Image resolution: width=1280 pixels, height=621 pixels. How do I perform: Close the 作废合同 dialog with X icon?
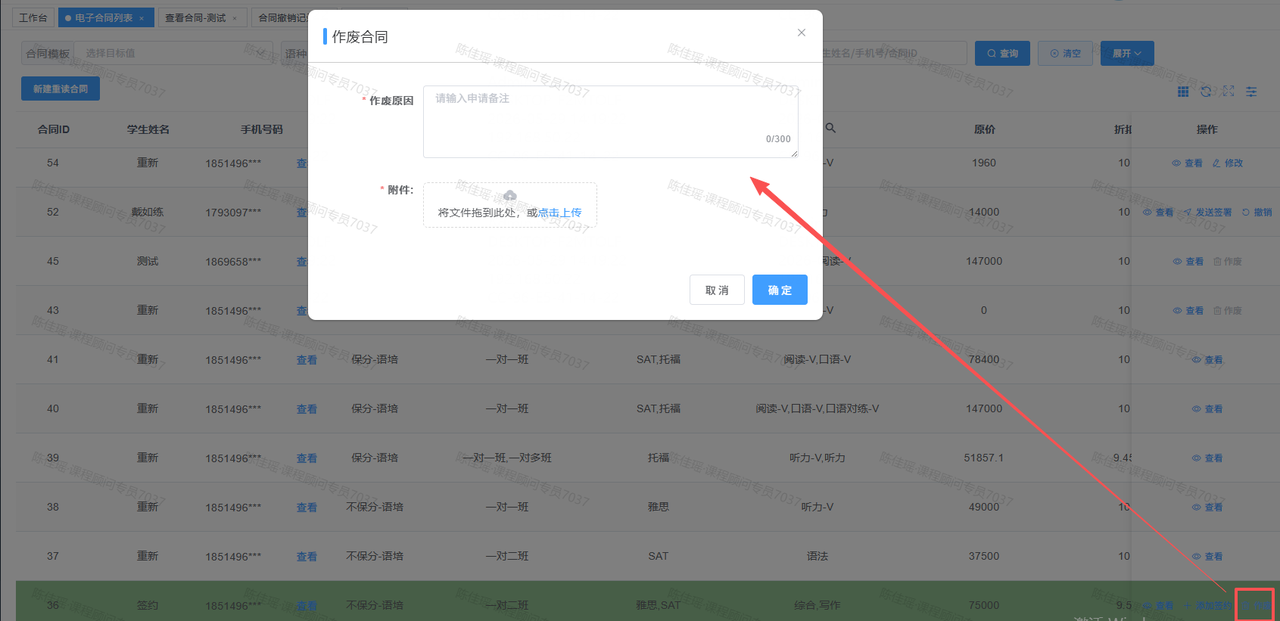(x=801, y=32)
